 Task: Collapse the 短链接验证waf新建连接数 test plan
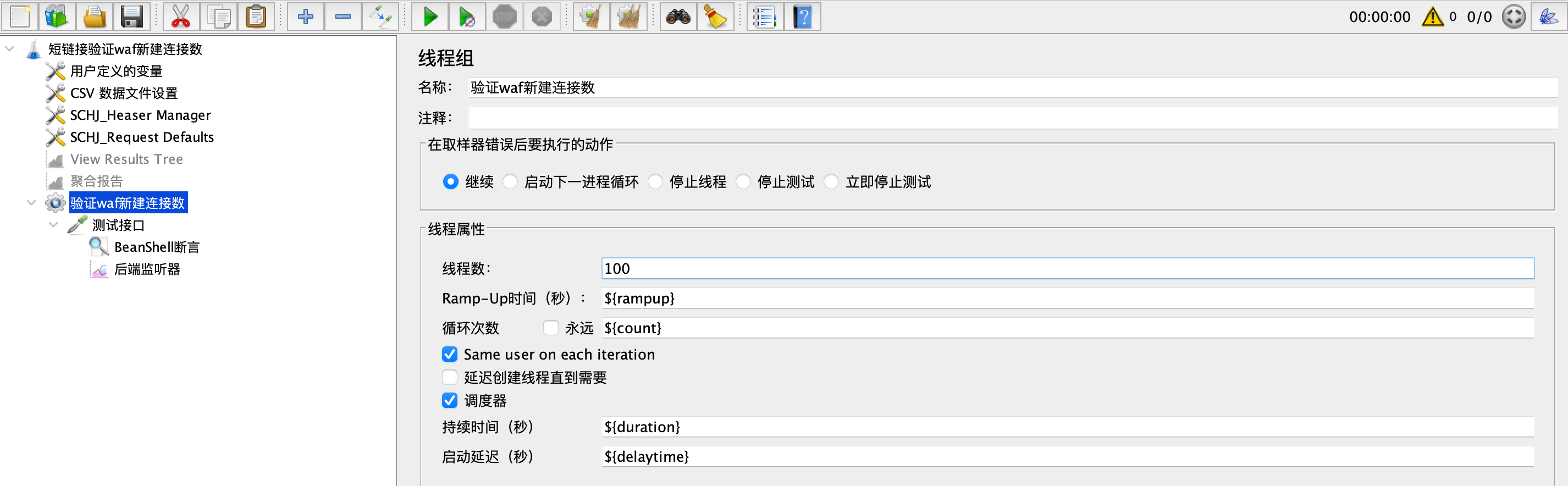click(10, 49)
